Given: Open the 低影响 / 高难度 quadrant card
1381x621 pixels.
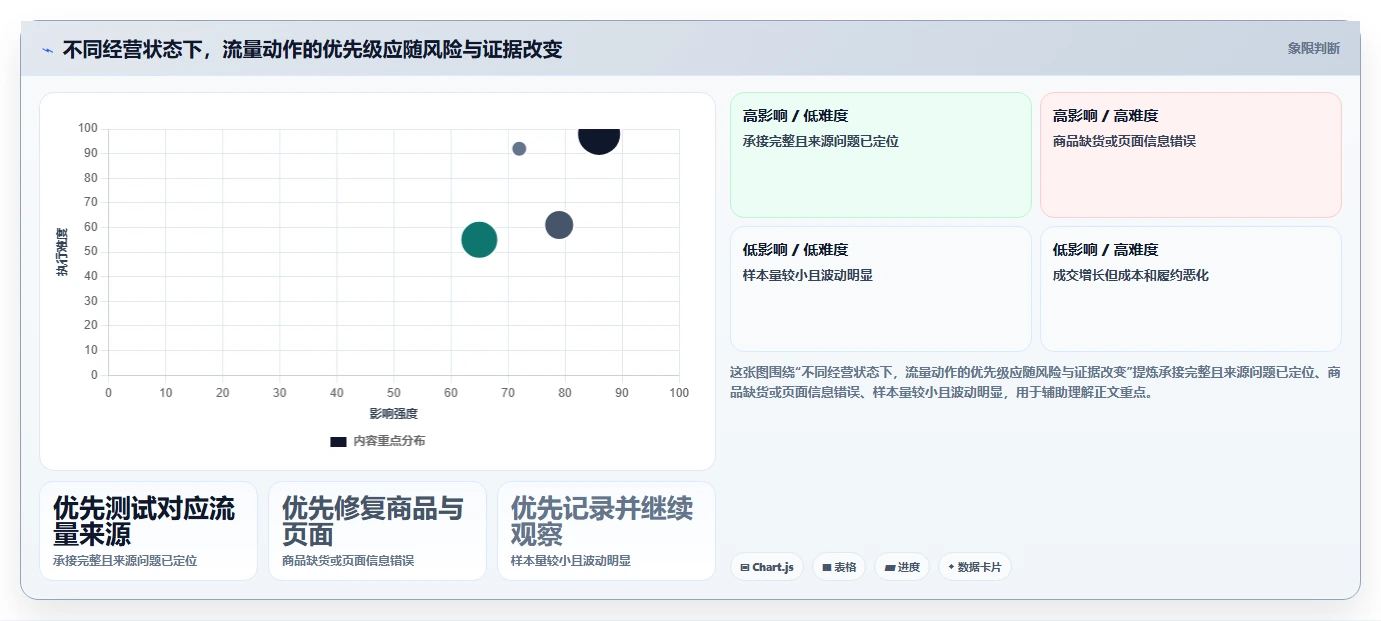Looking at the screenshot, I should (1190, 289).
